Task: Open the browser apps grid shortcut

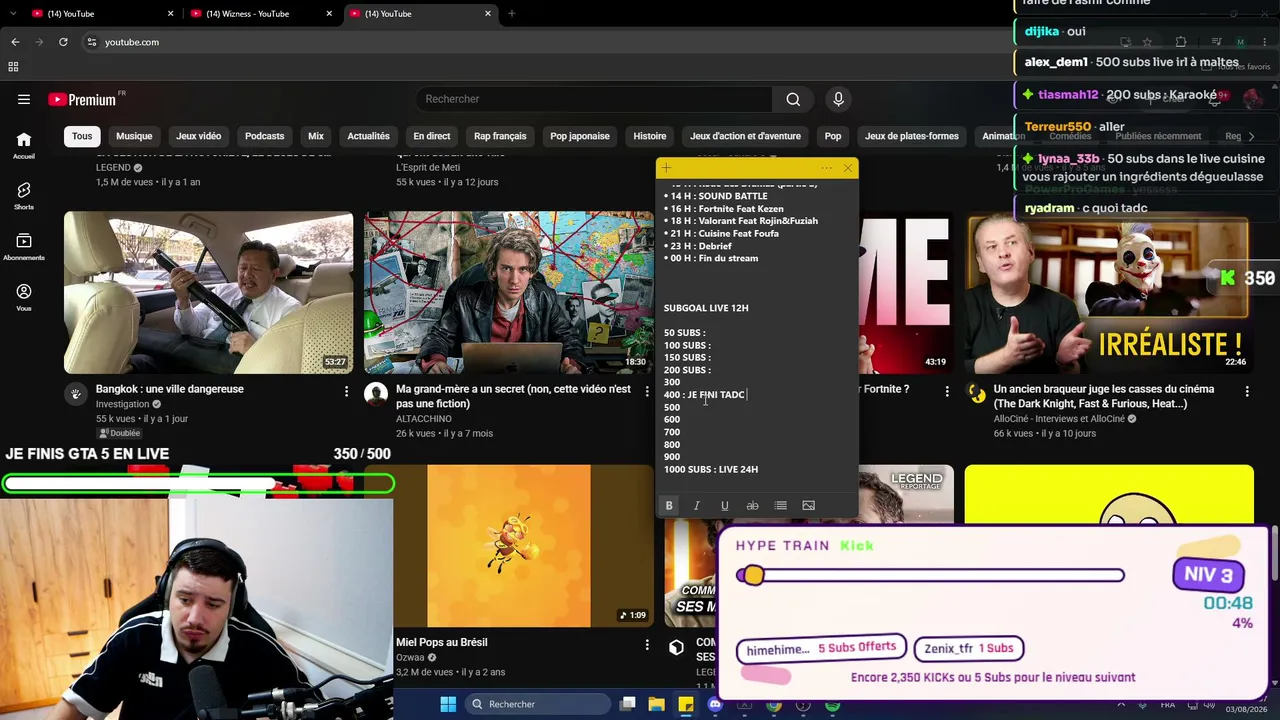Action: [13, 67]
